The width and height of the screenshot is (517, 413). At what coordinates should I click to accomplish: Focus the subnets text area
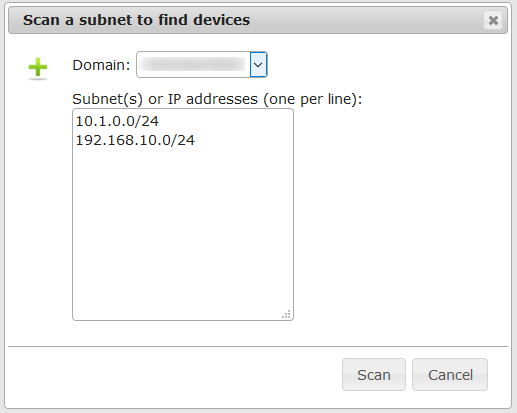point(183,214)
